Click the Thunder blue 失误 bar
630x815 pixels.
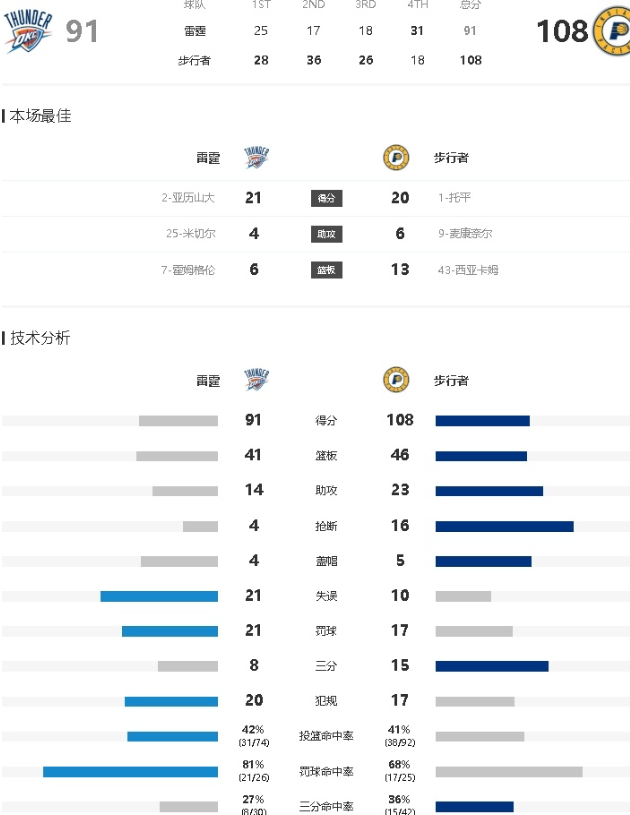(159, 597)
